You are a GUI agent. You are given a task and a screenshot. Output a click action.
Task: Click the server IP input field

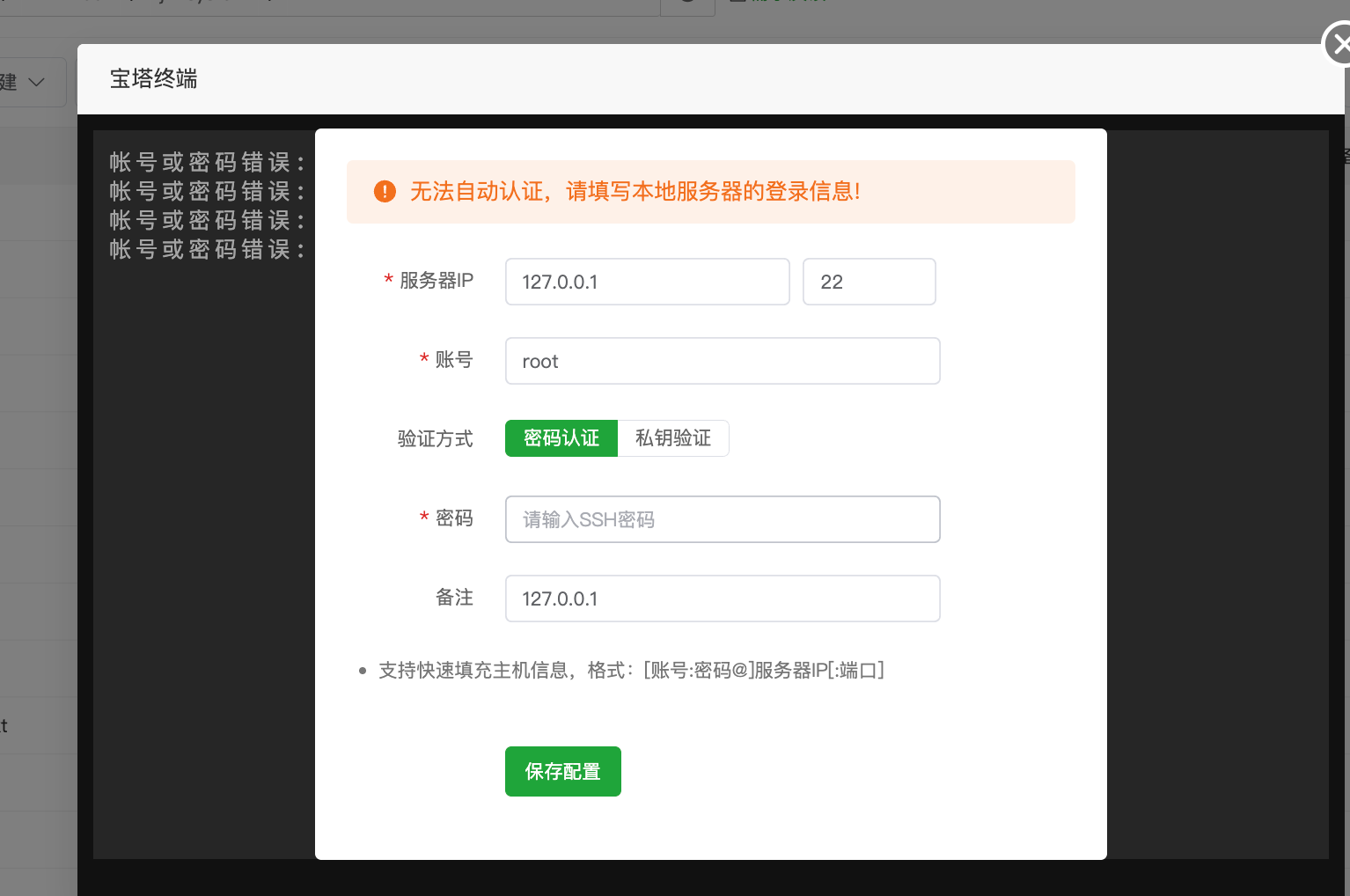[647, 282]
